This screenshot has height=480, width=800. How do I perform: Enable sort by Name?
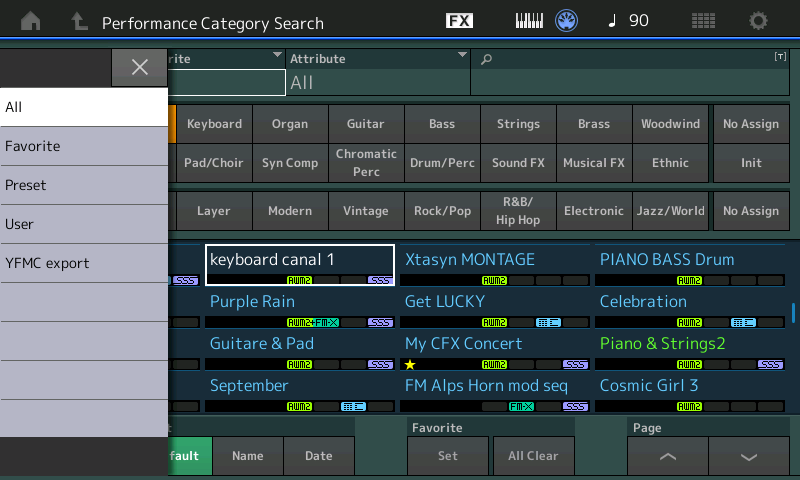pyautogui.click(x=247, y=456)
